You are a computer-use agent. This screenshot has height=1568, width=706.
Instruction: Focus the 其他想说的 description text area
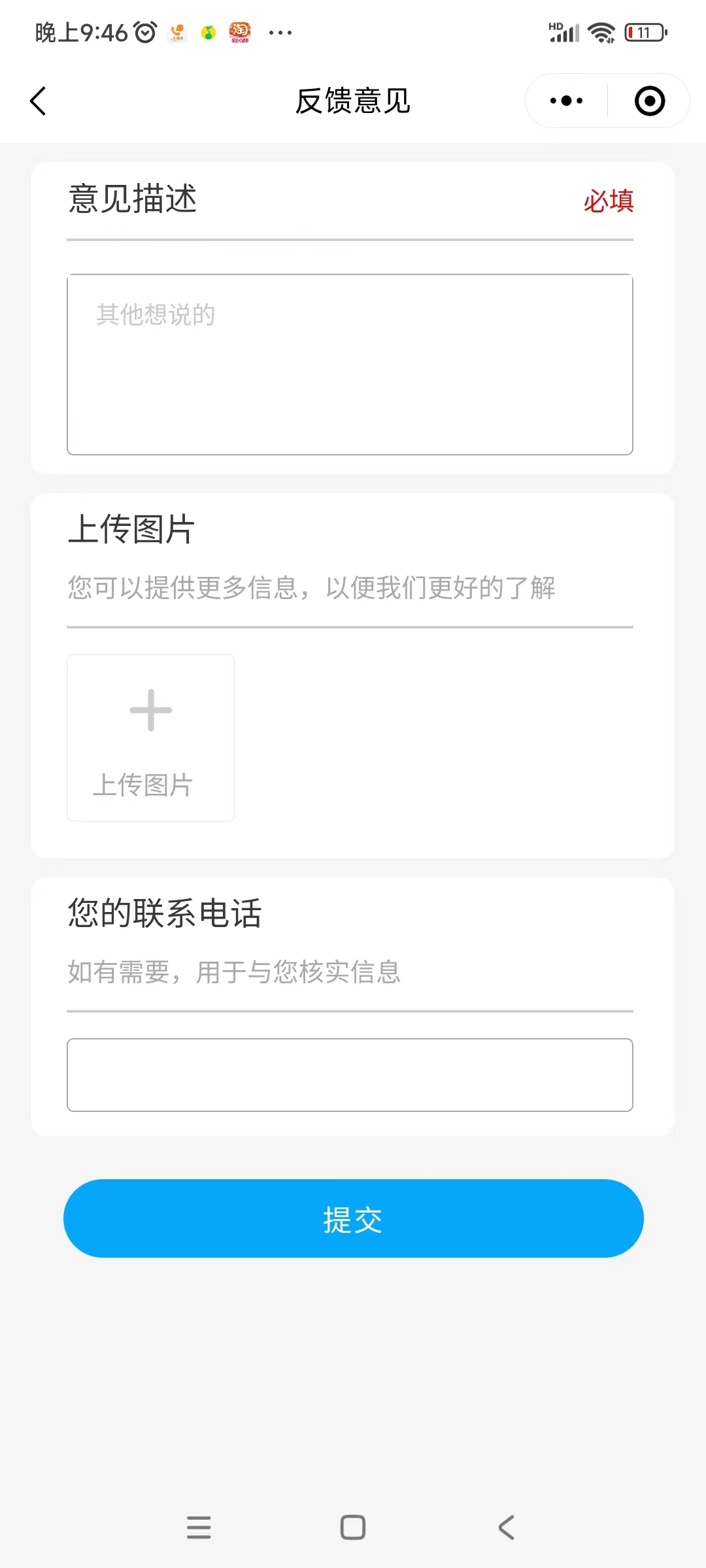(350, 365)
